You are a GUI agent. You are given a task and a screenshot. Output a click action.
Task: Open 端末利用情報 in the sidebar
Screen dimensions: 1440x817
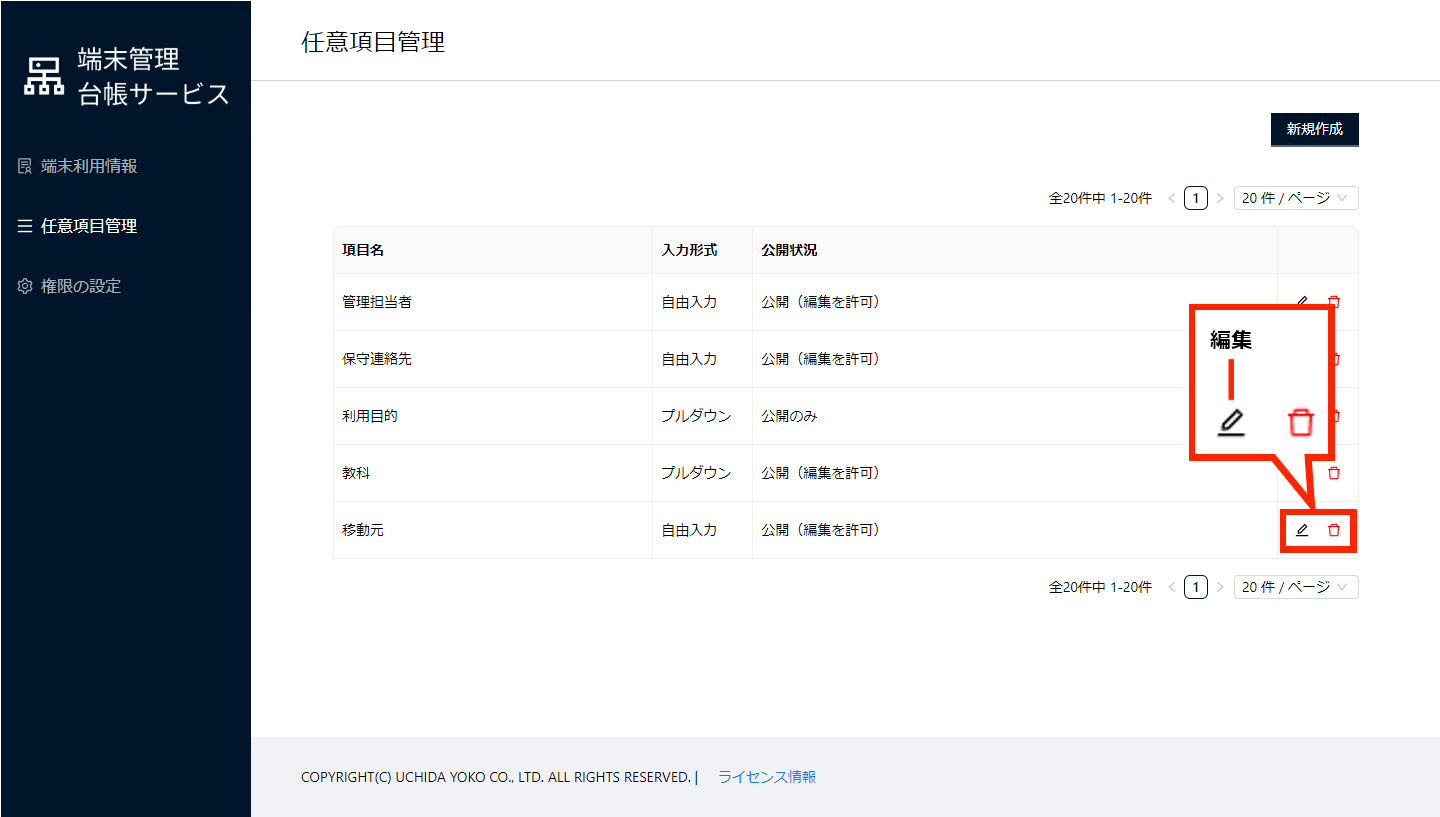pyautogui.click(x=89, y=166)
